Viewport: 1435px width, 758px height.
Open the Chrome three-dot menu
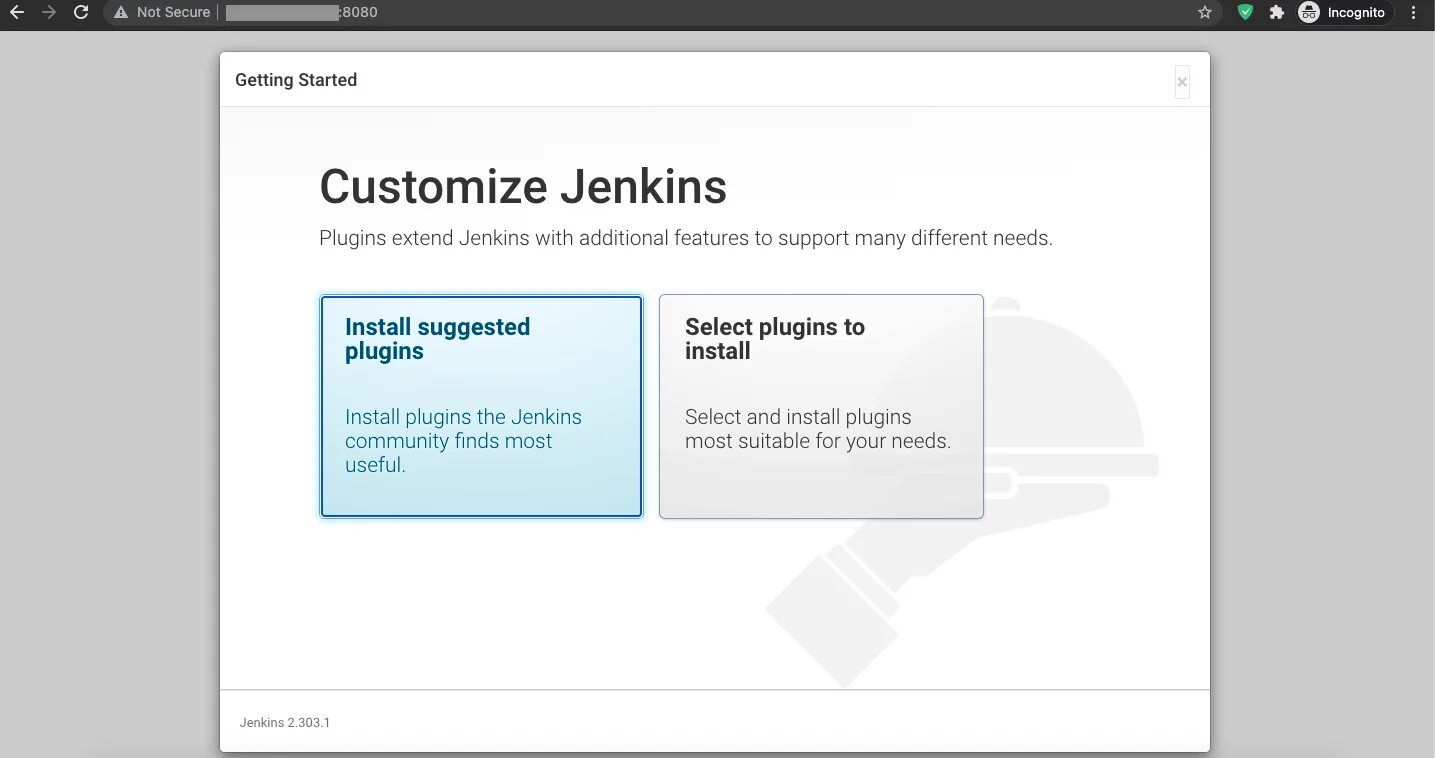[1414, 12]
